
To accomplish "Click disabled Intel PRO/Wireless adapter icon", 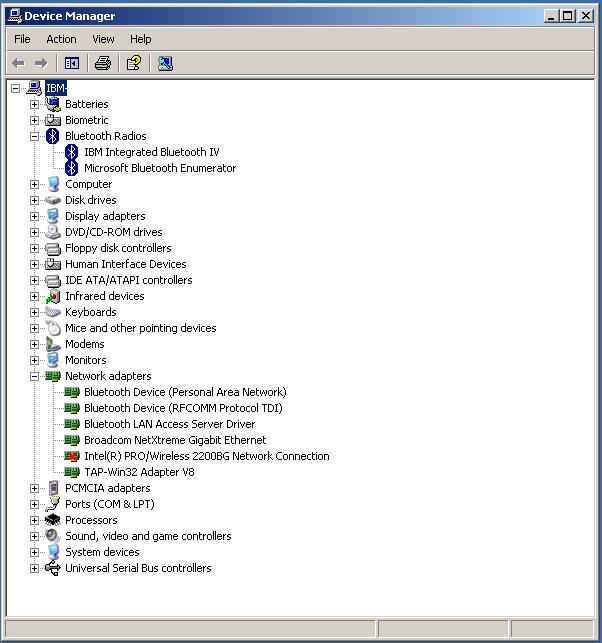I will [72, 456].
